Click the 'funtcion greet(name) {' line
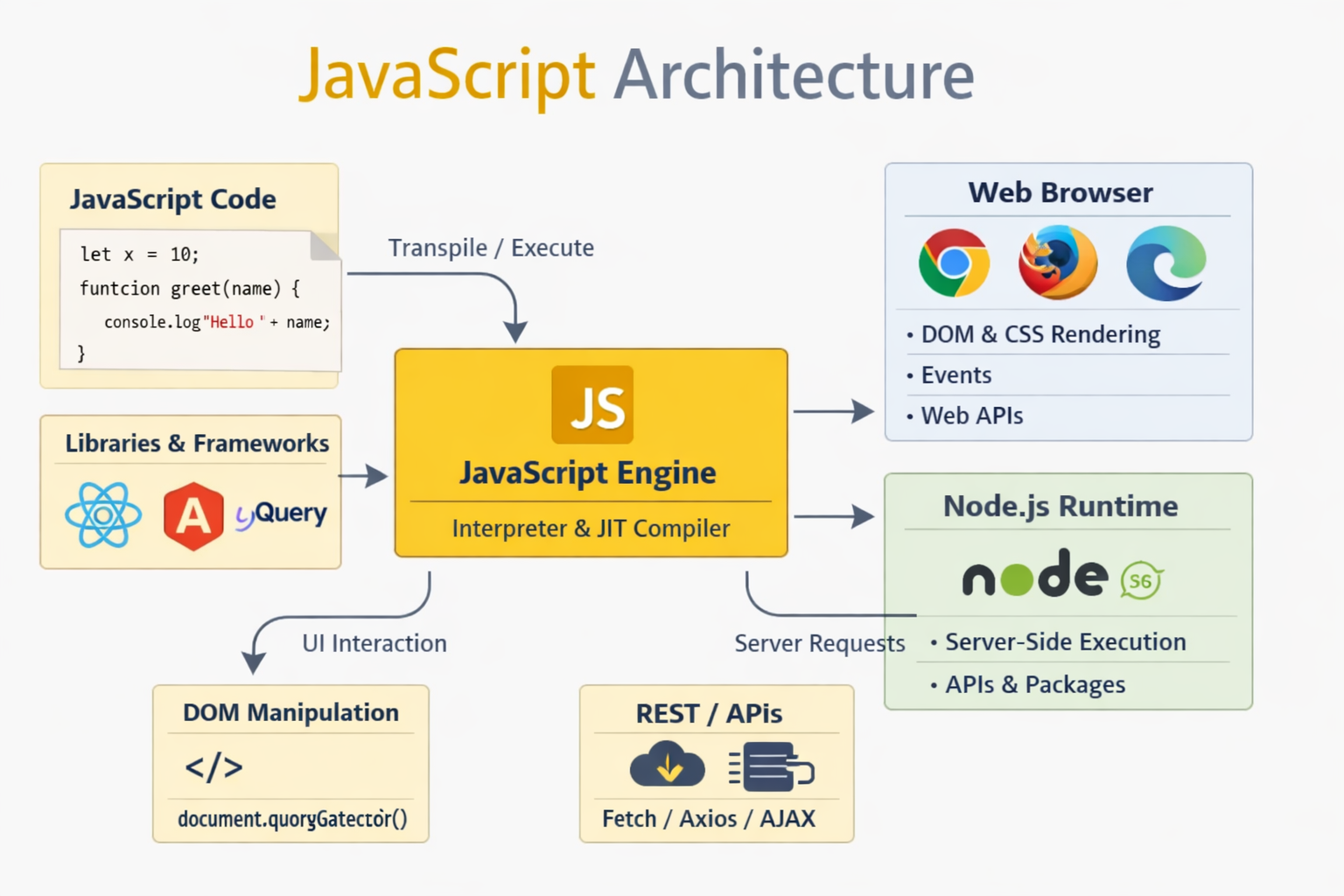Screen dimensions: 1344x896 point(190,289)
